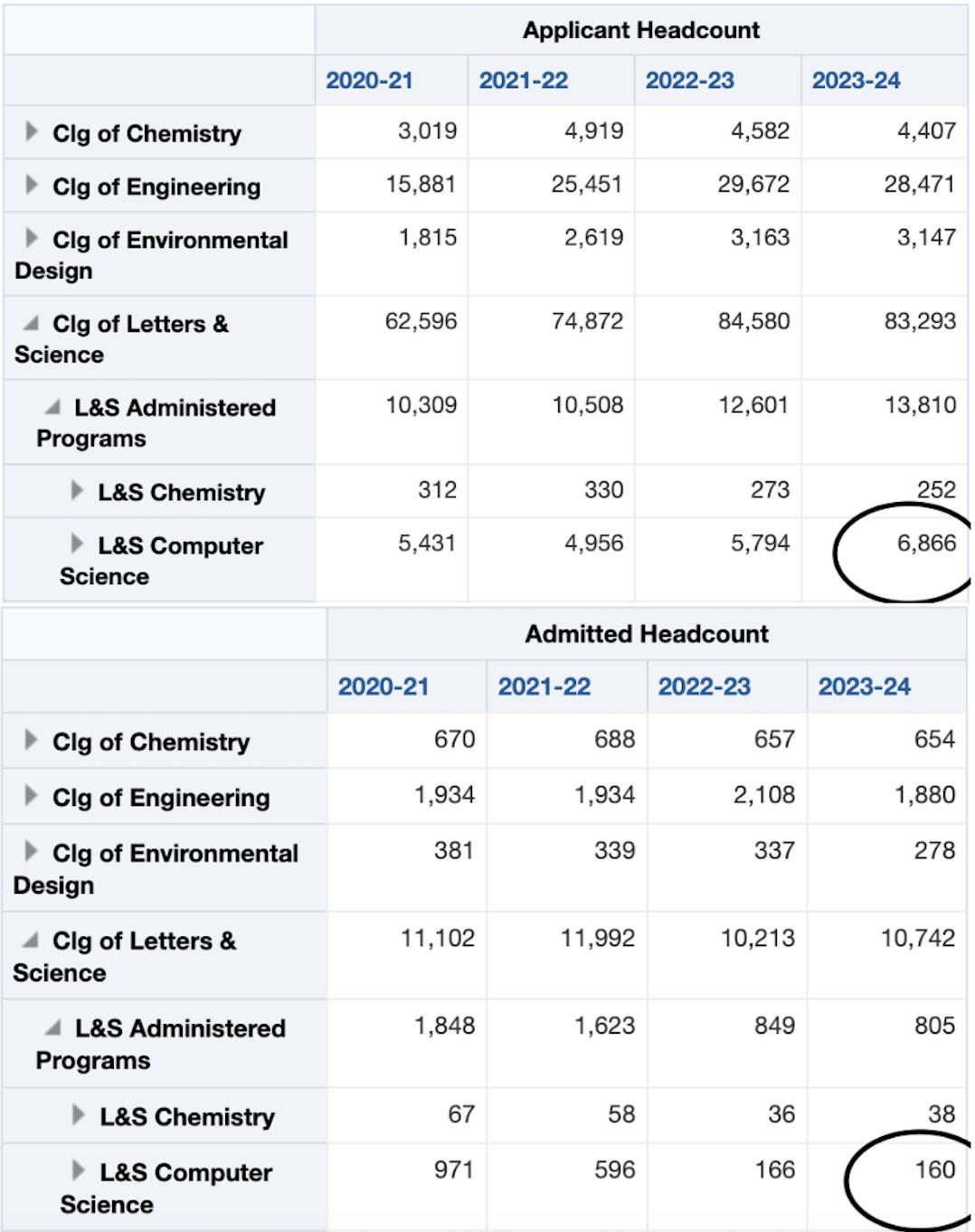Expand L&S Computer Science in Admitted table
The width and height of the screenshot is (975, 1232).
tap(79, 1171)
